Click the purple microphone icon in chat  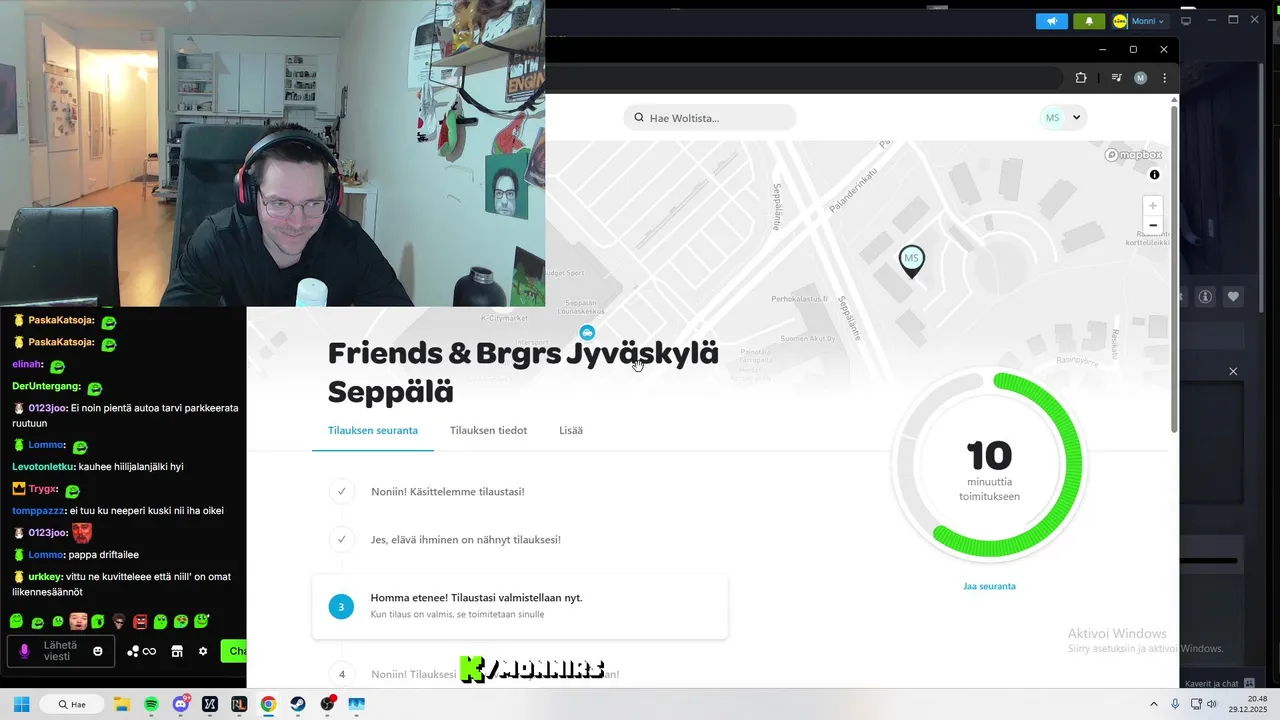pos(25,651)
